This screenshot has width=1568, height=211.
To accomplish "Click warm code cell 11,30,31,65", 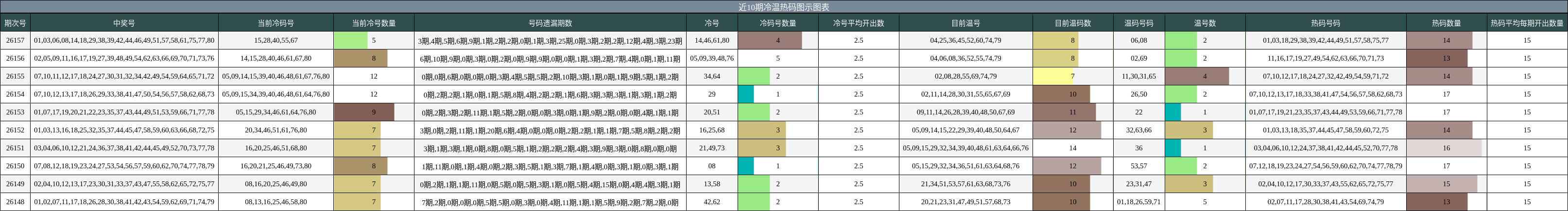I will [x=1139, y=76].
